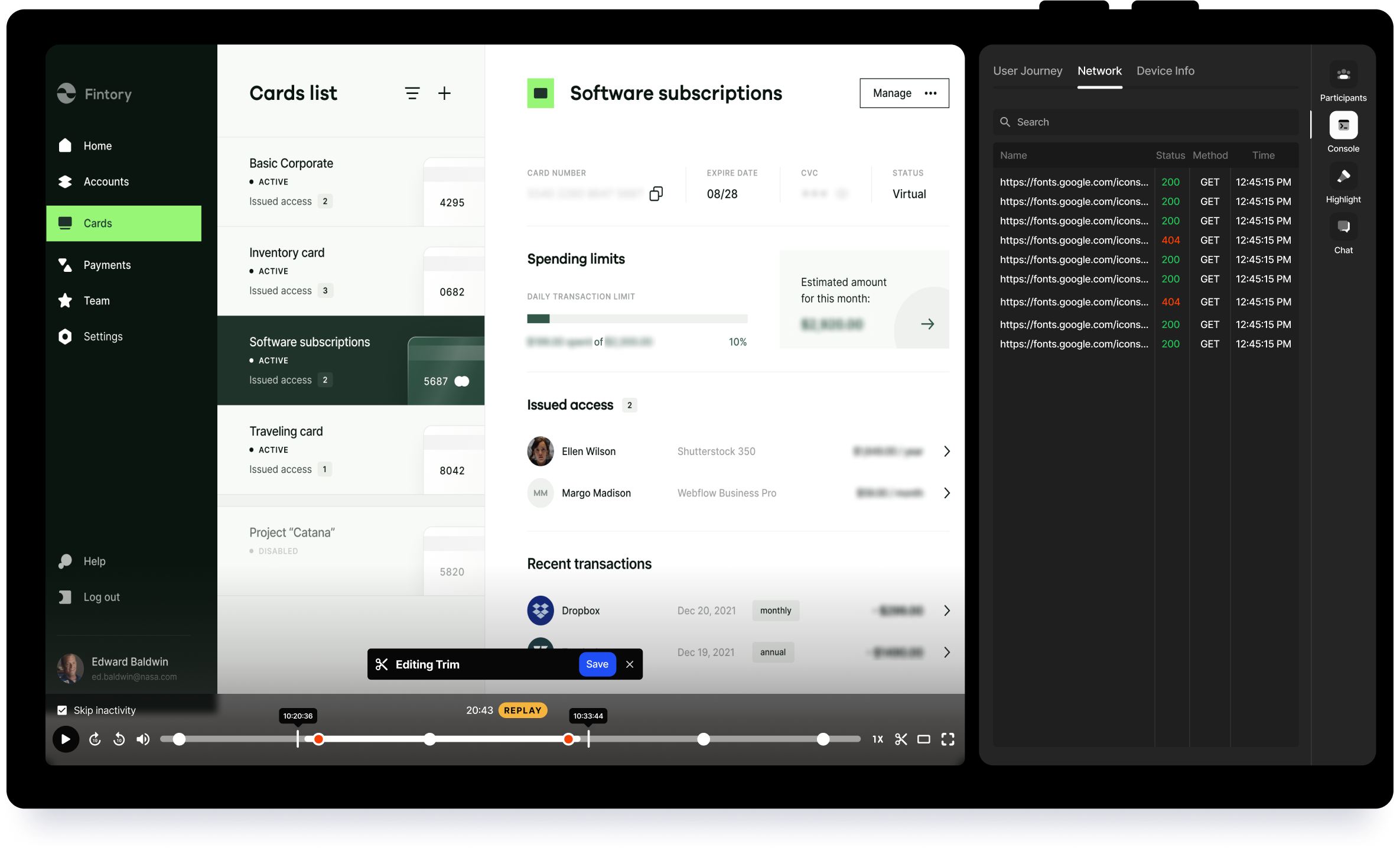
Task: Enter fullscreen mode in the replay player
Action: (948, 739)
